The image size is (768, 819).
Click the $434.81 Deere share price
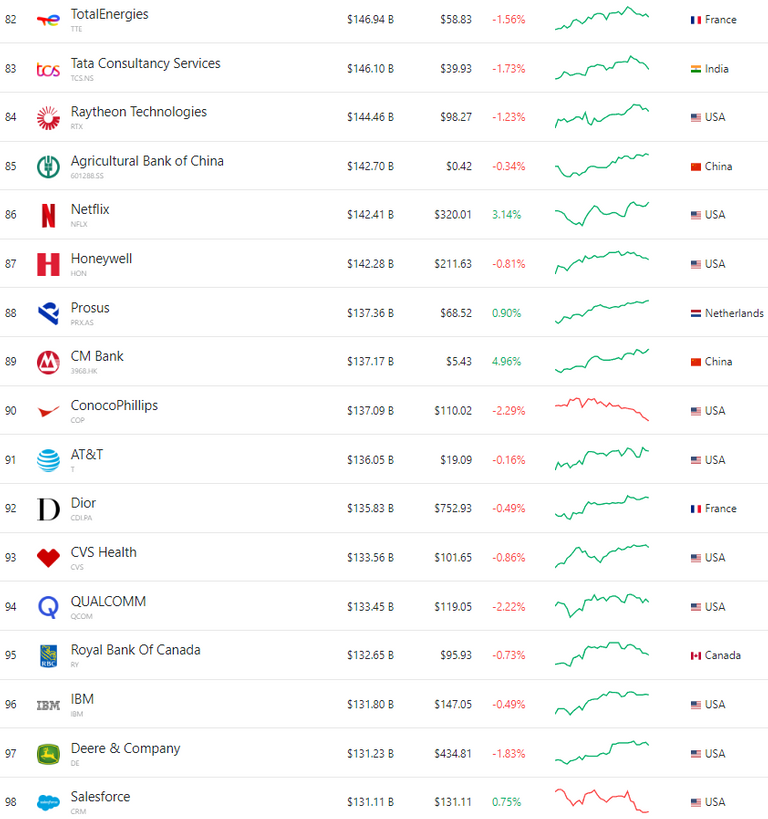coord(452,754)
